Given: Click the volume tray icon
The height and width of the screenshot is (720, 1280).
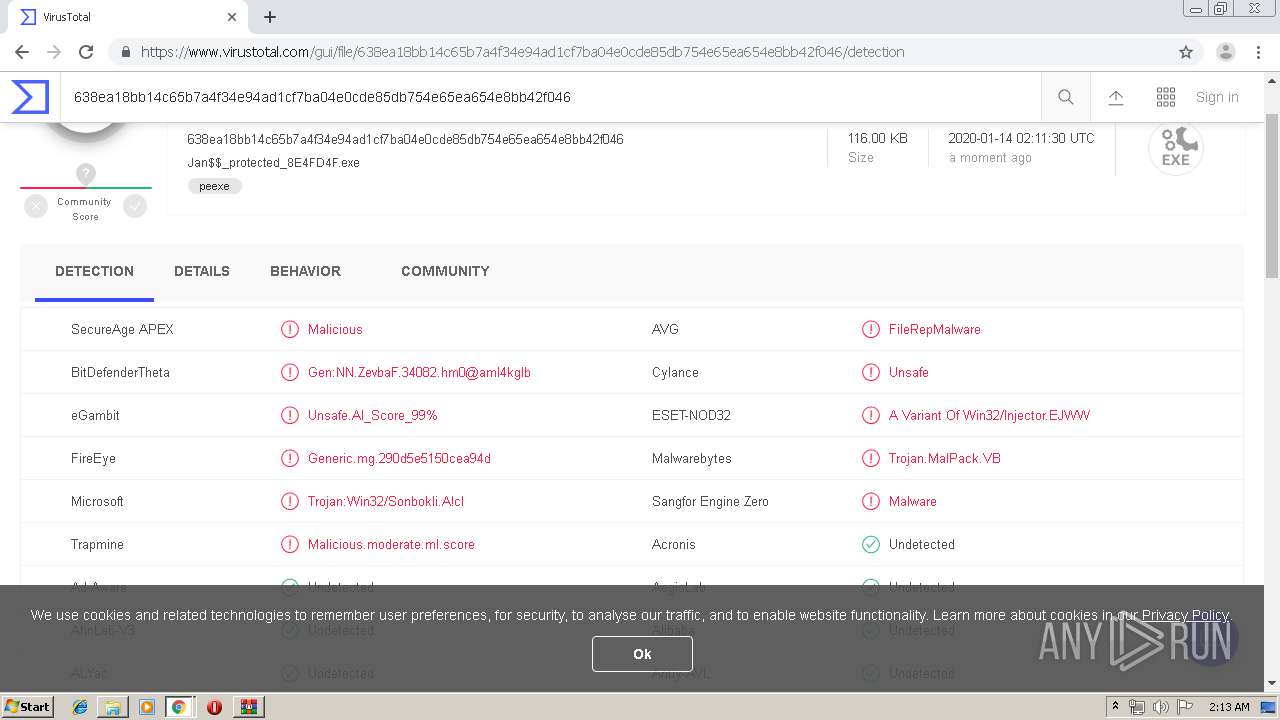Looking at the screenshot, I should (1161, 707).
